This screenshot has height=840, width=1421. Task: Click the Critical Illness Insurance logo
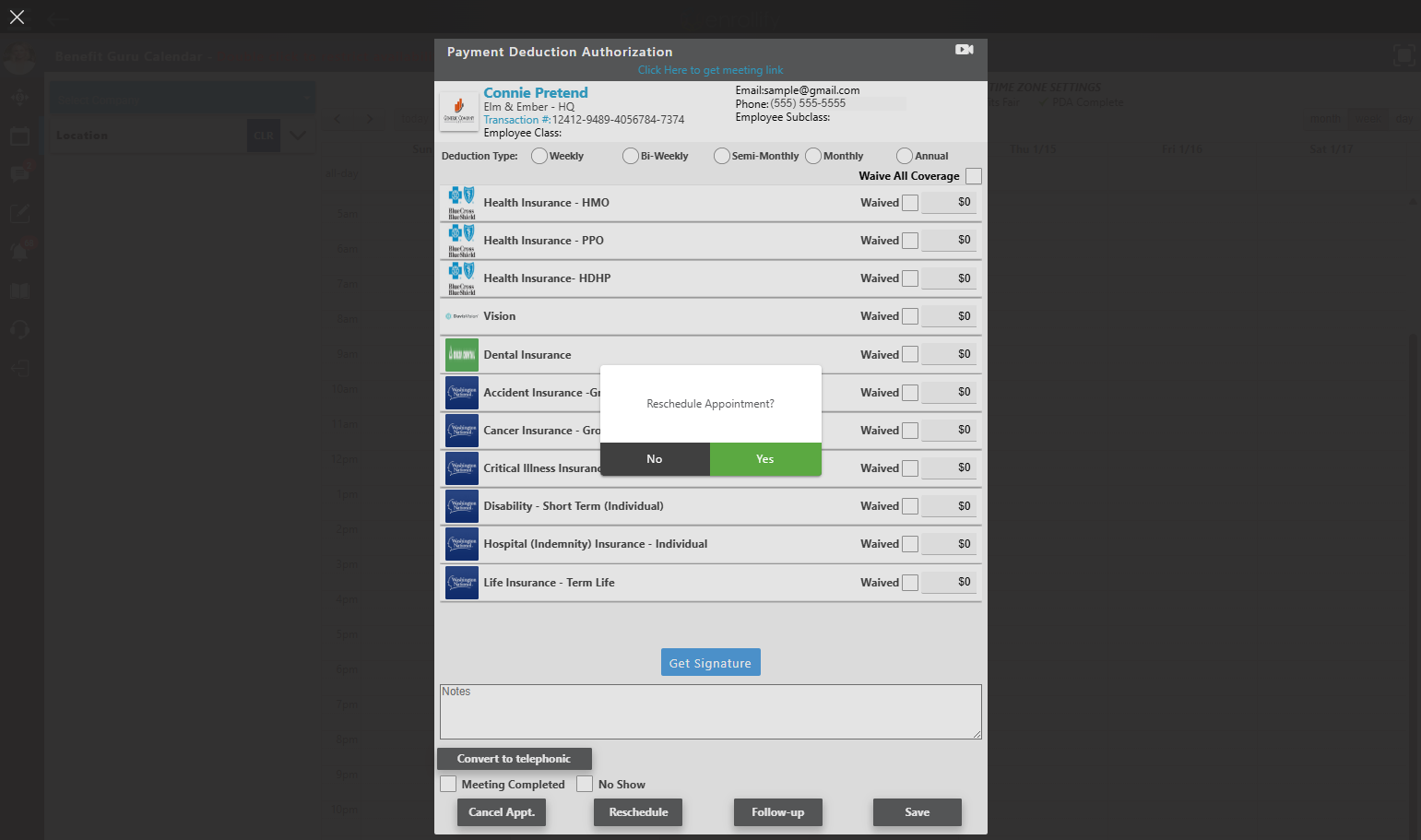coord(461,468)
